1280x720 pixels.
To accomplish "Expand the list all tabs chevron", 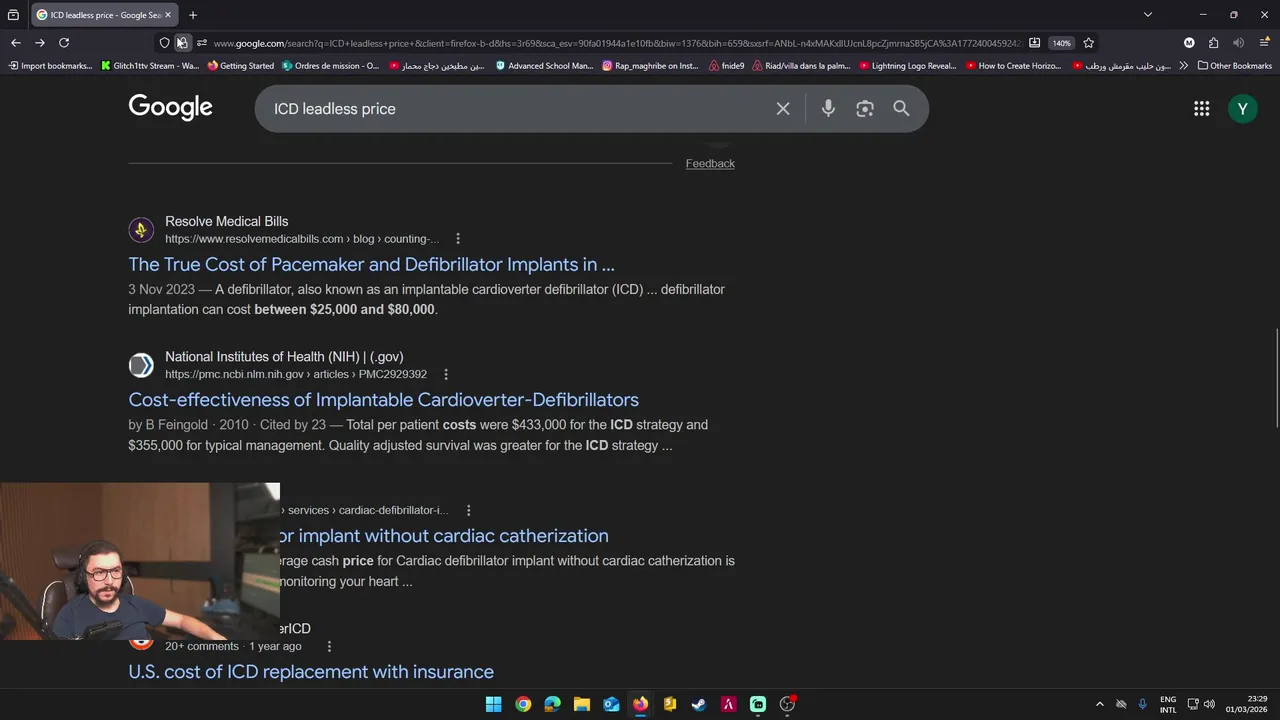I will (x=1148, y=15).
